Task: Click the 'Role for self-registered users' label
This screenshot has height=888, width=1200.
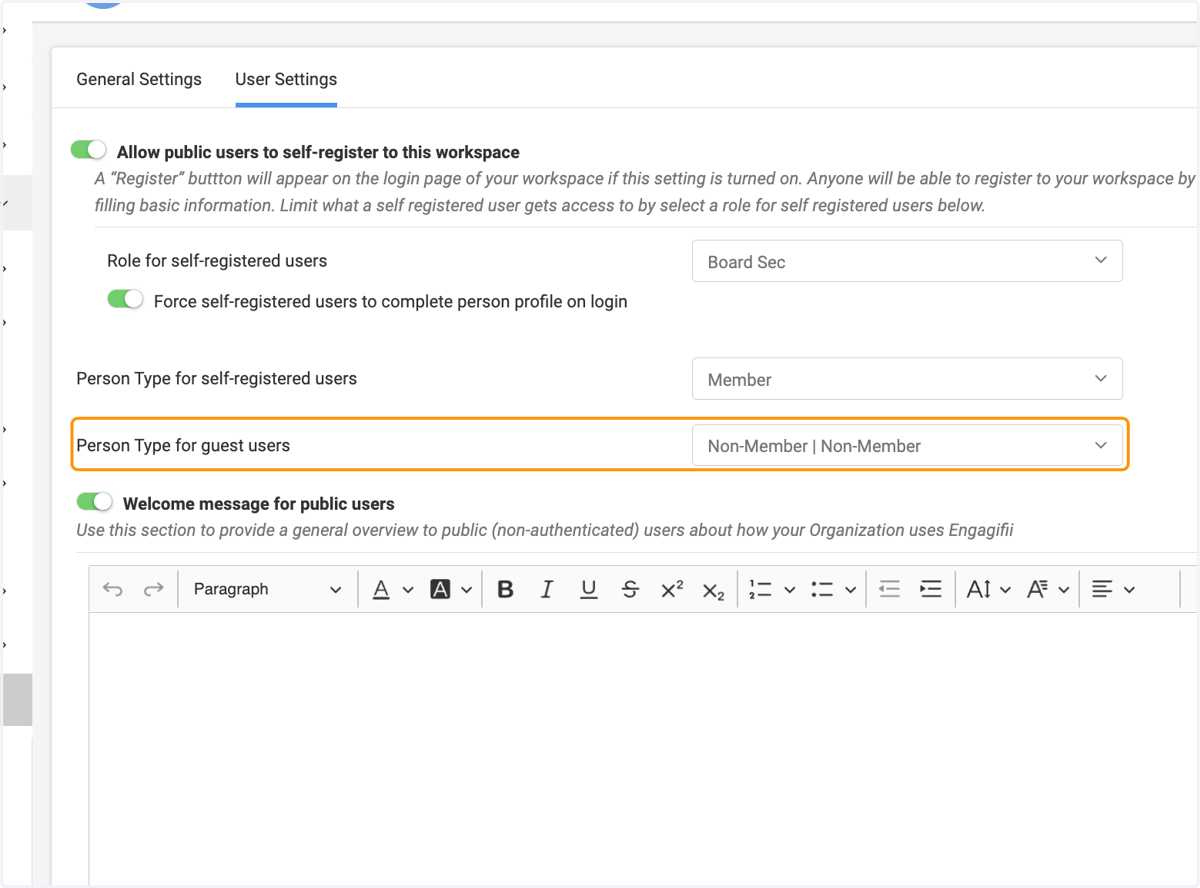Action: pyautogui.click(x=217, y=261)
